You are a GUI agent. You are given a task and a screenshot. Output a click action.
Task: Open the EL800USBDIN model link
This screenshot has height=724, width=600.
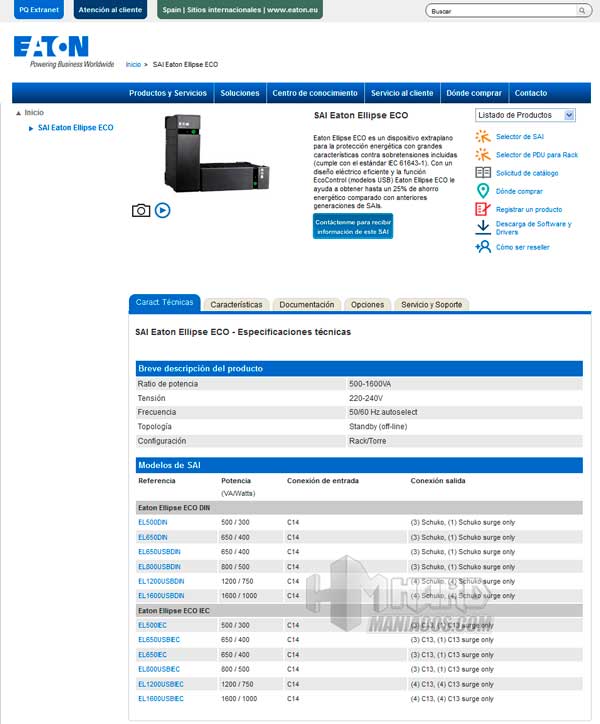pos(159,567)
